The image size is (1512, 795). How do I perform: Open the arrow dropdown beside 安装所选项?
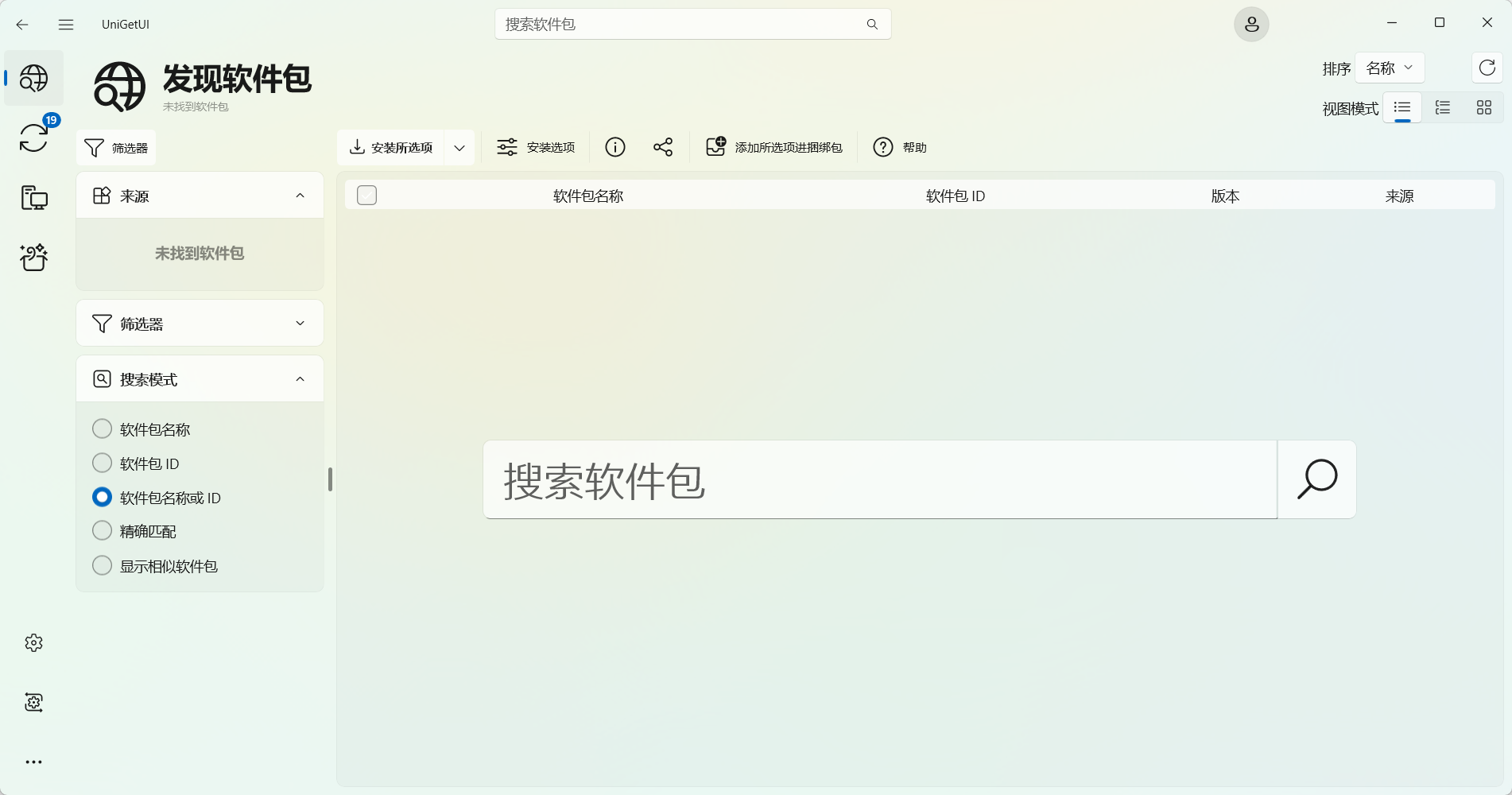459,148
